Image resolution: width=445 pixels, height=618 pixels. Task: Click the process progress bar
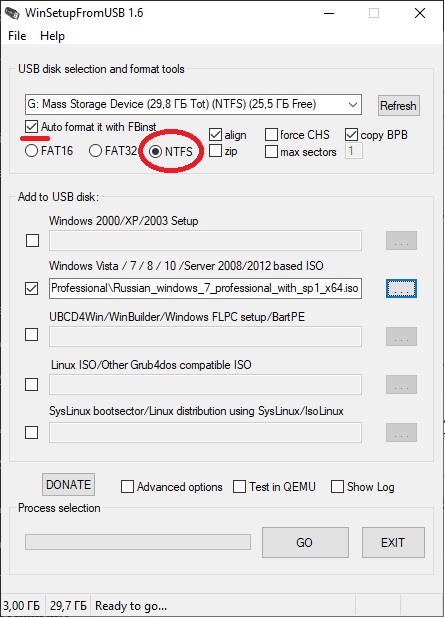pos(138,542)
